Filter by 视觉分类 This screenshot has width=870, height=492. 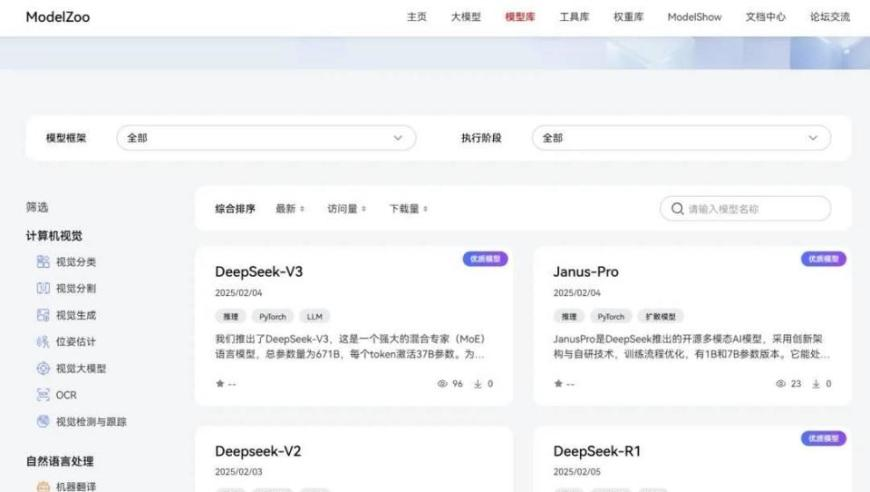click(76, 262)
